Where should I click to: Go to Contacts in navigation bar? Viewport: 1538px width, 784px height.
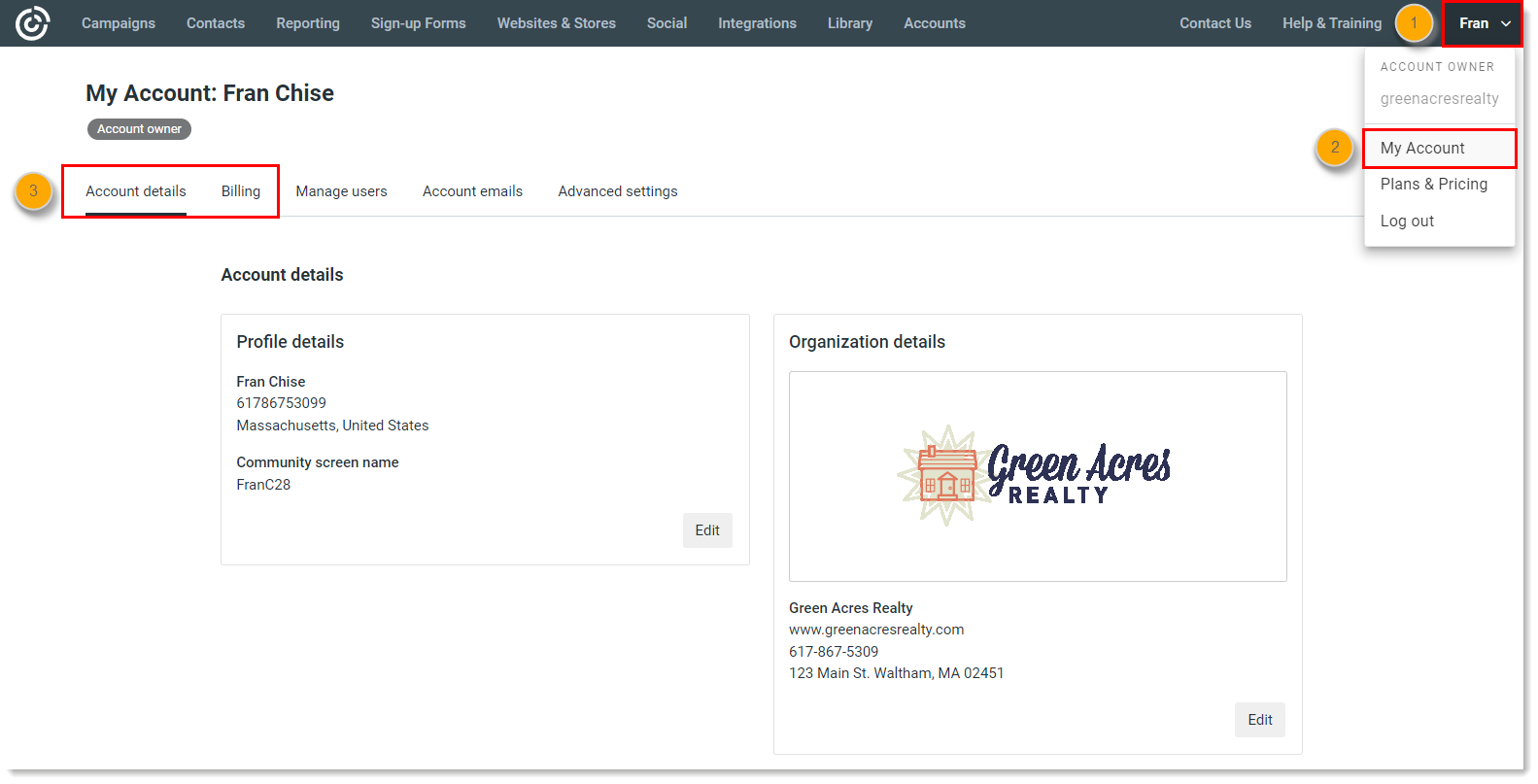pos(216,23)
